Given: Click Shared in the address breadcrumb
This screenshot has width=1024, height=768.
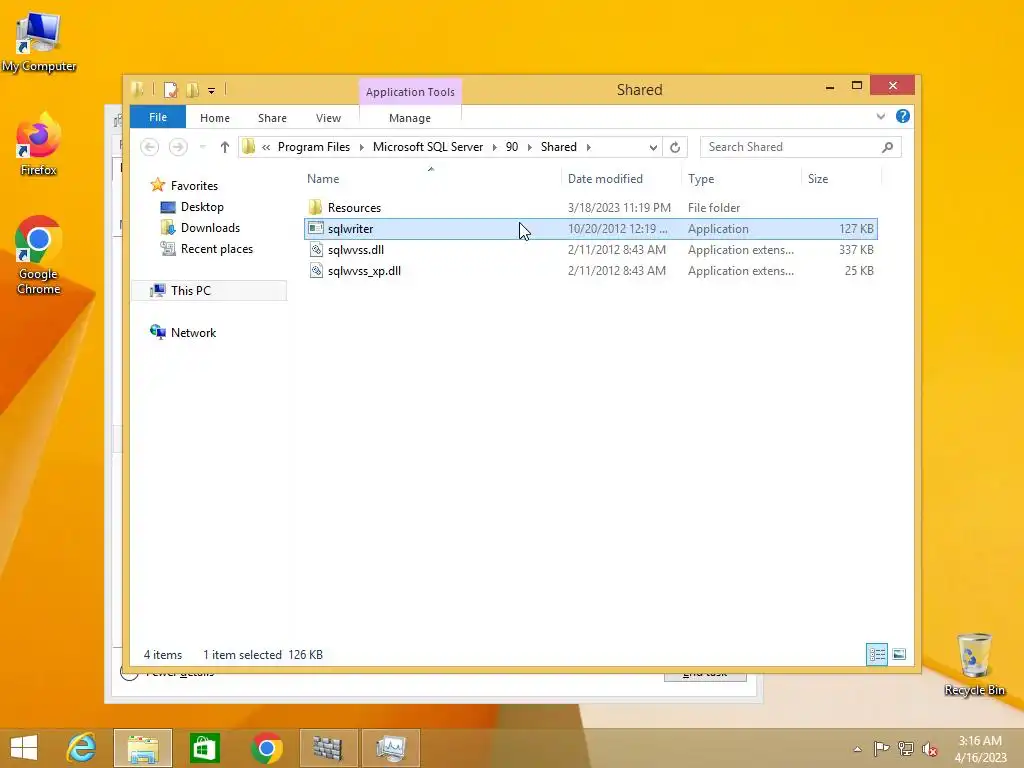Looking at the screenshot, I should 558,147.
